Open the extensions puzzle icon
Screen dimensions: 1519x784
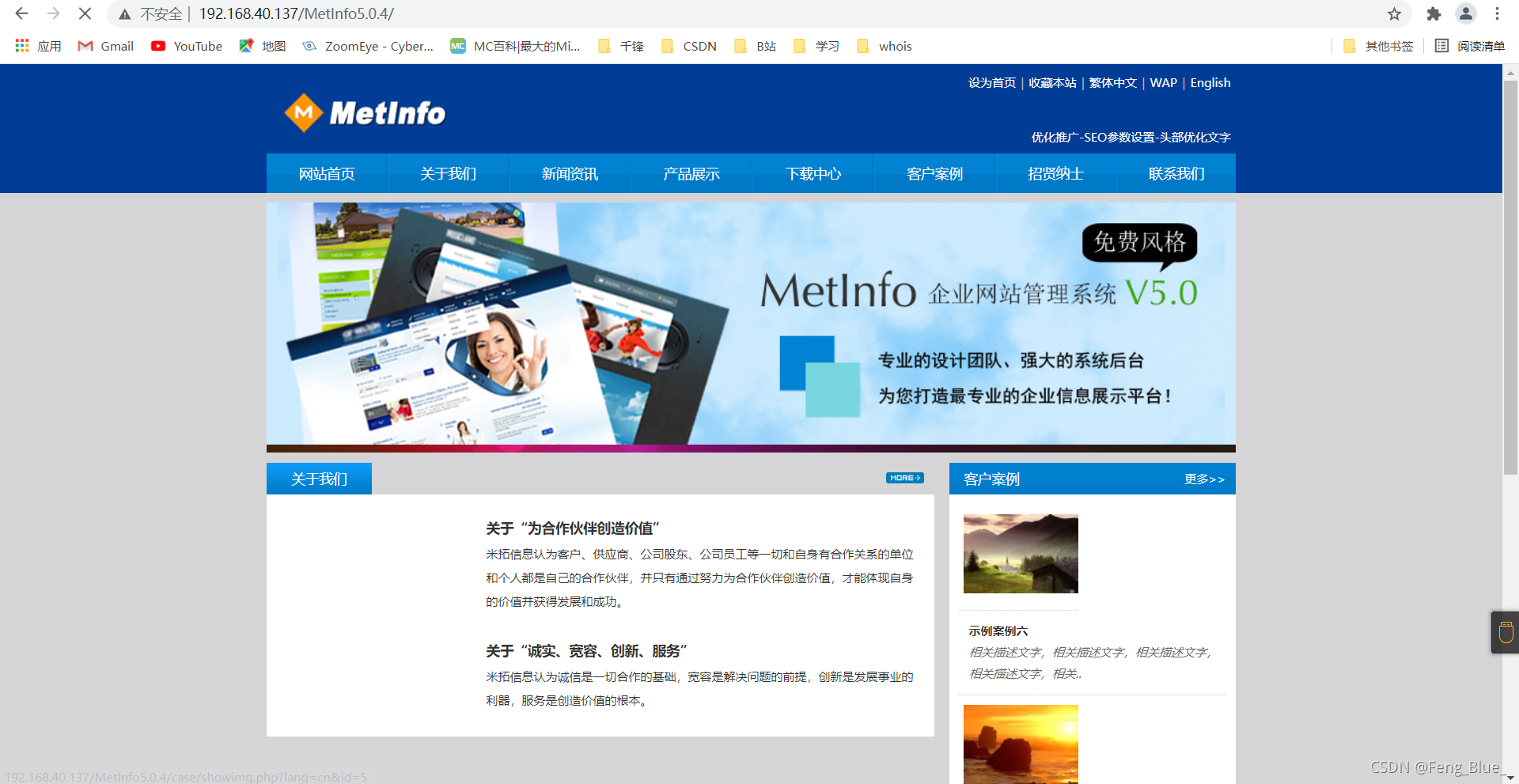[x=1434, y=14]
